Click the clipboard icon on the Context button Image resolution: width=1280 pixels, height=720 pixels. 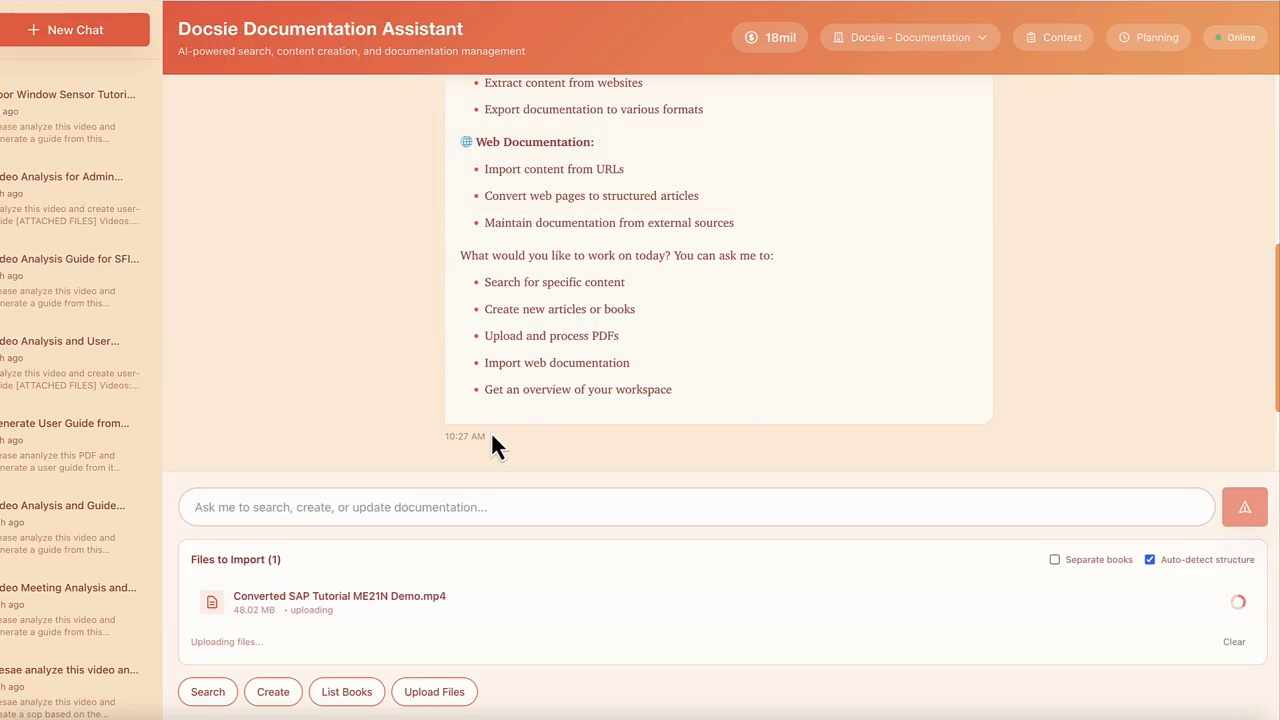(1031, 37)
